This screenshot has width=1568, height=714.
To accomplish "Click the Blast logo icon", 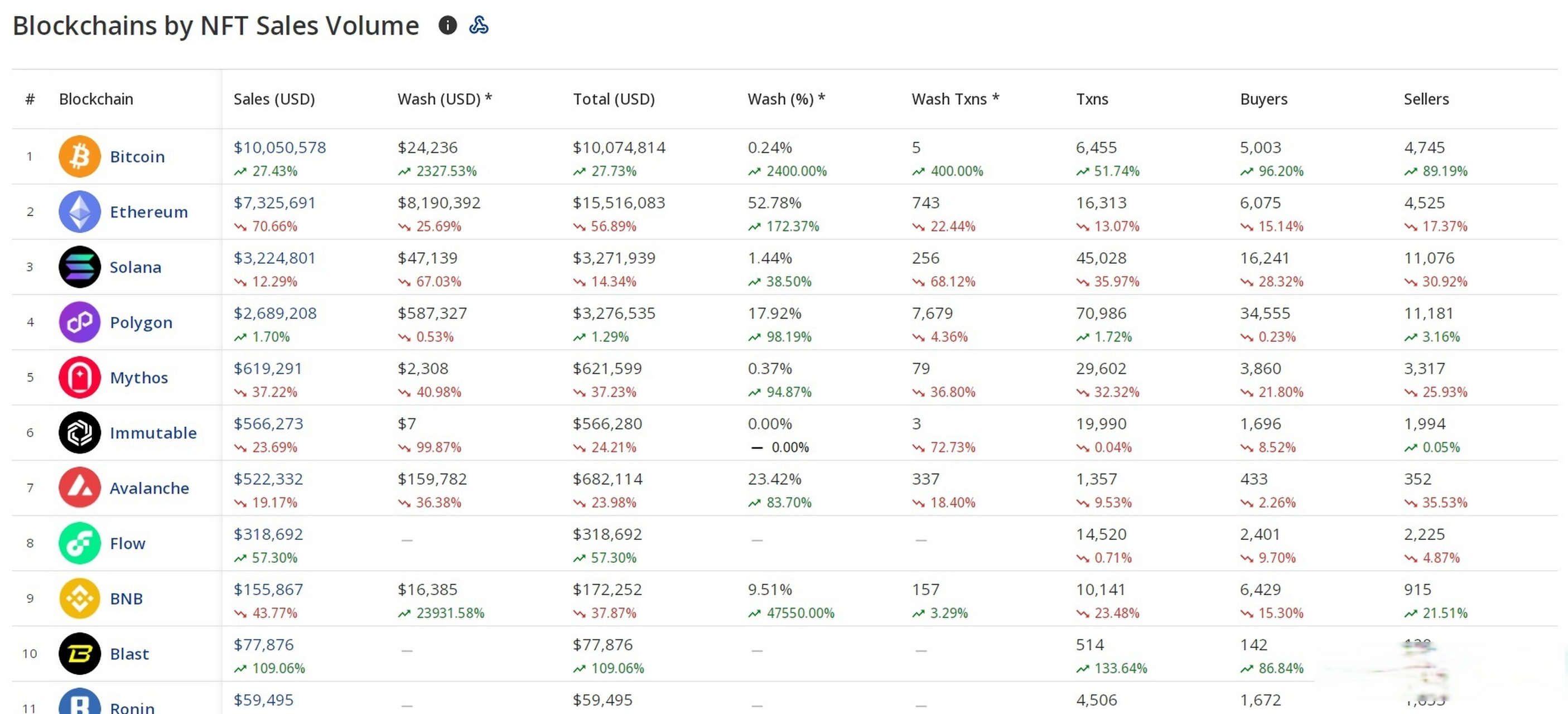I will coord(80,654).
